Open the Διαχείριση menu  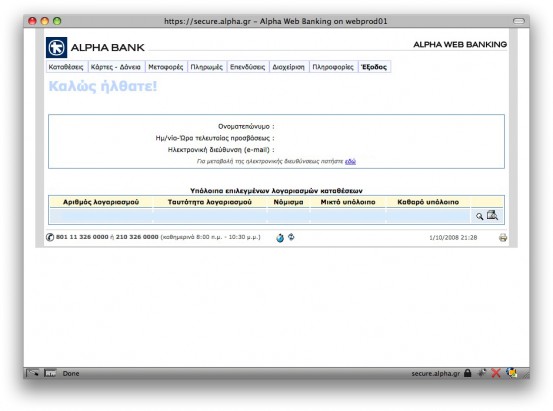point(288,67)
